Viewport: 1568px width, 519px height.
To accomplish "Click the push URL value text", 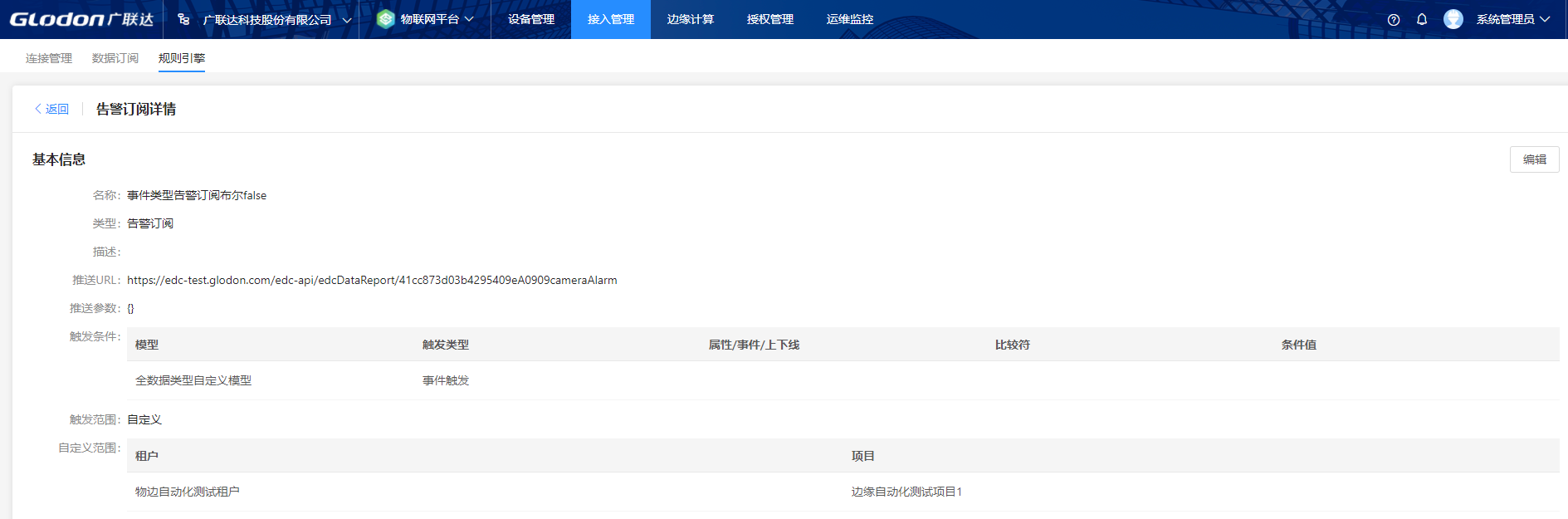I will [372, 280].
